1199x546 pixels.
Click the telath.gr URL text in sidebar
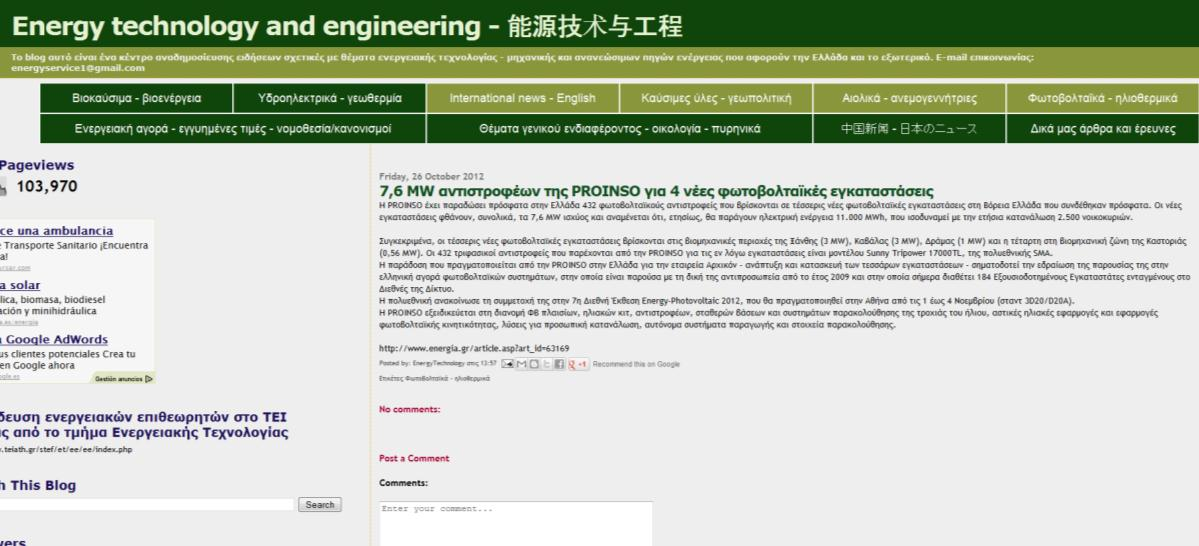click(x=67, y=450)
